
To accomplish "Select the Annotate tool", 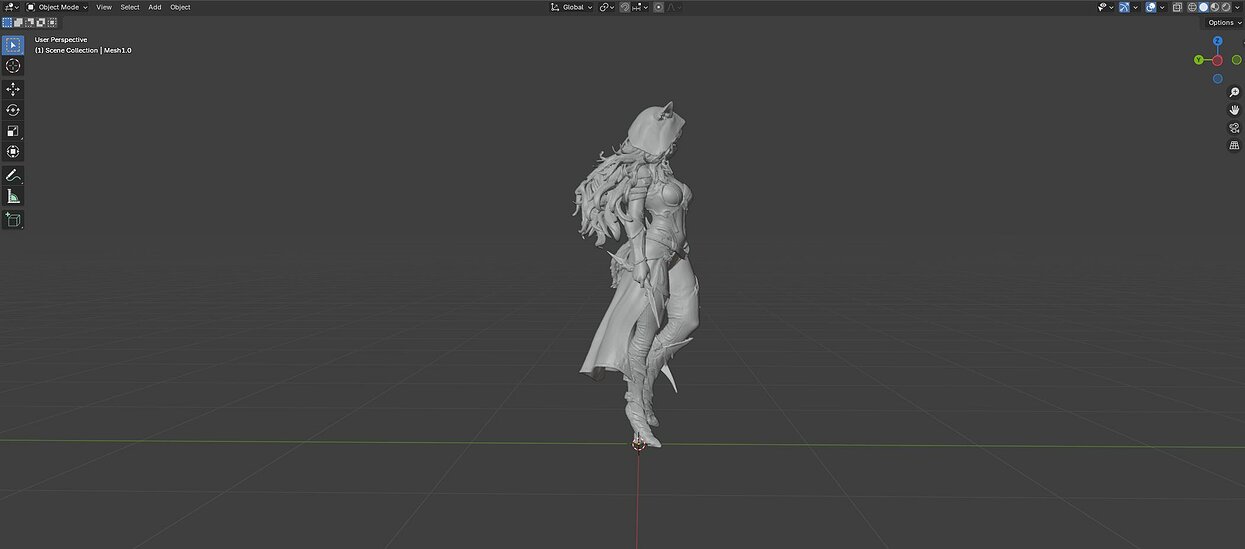I will click(x=12, y=175).
